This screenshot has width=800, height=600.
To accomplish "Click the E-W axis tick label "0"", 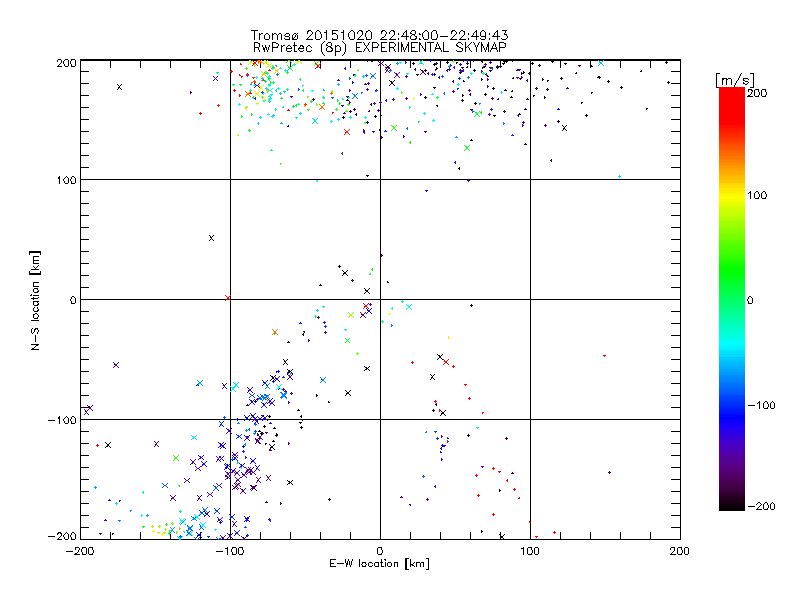I will [x=380, y=551].
